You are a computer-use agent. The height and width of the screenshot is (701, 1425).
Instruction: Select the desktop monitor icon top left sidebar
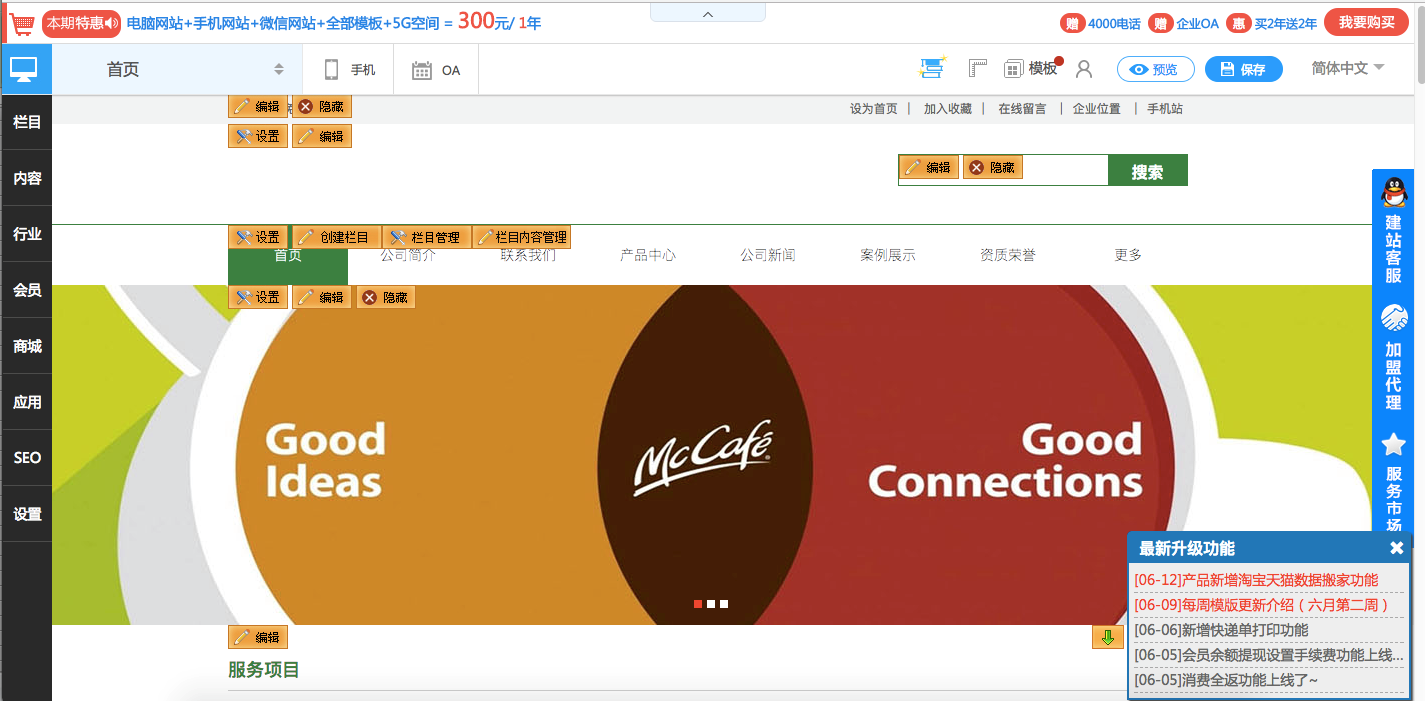[x=25, y=68]
